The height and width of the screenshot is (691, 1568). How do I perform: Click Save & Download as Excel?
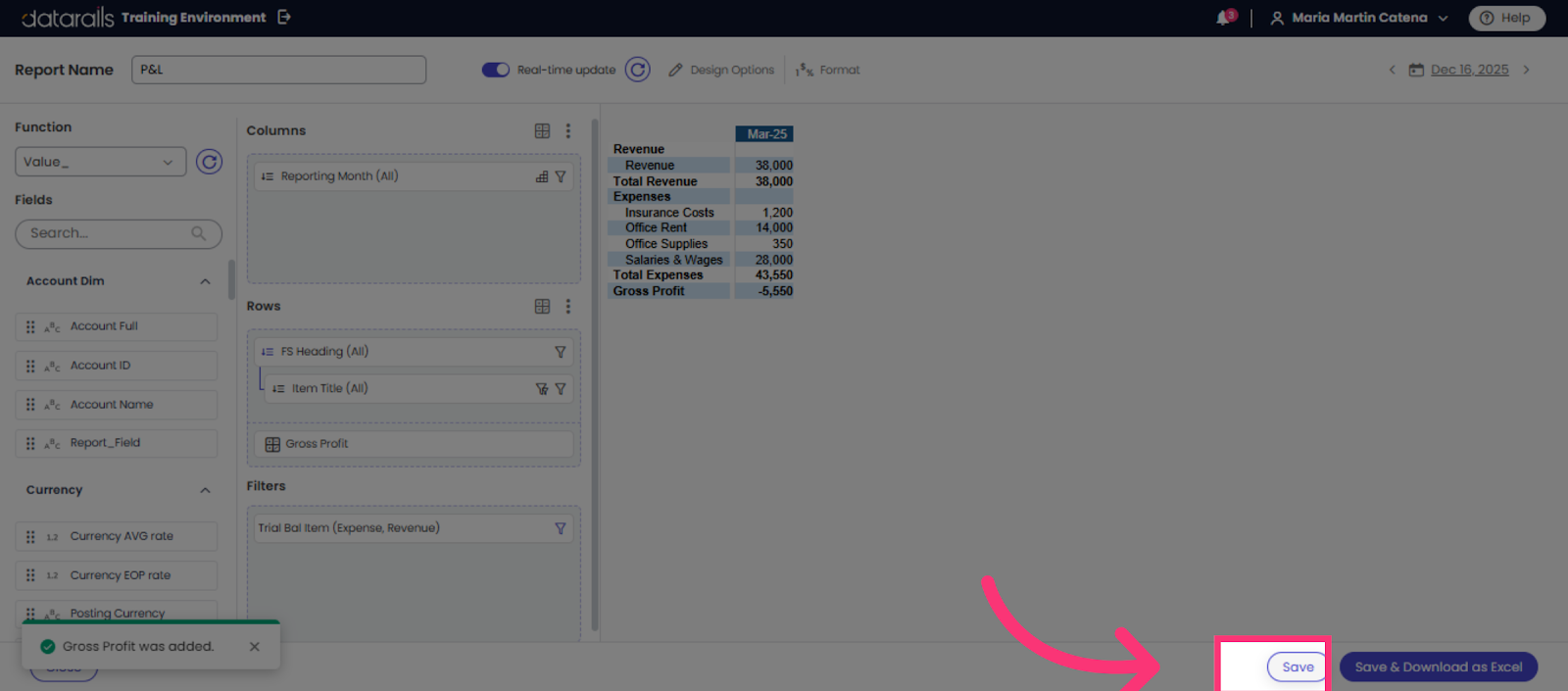point(1439,666)
